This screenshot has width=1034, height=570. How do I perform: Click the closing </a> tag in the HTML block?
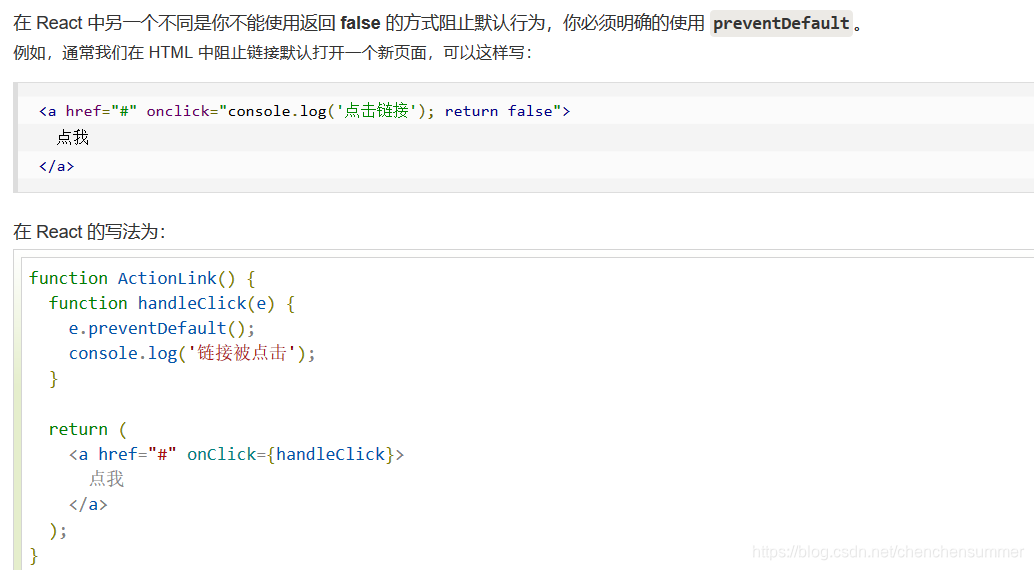[x=57, y=166]
